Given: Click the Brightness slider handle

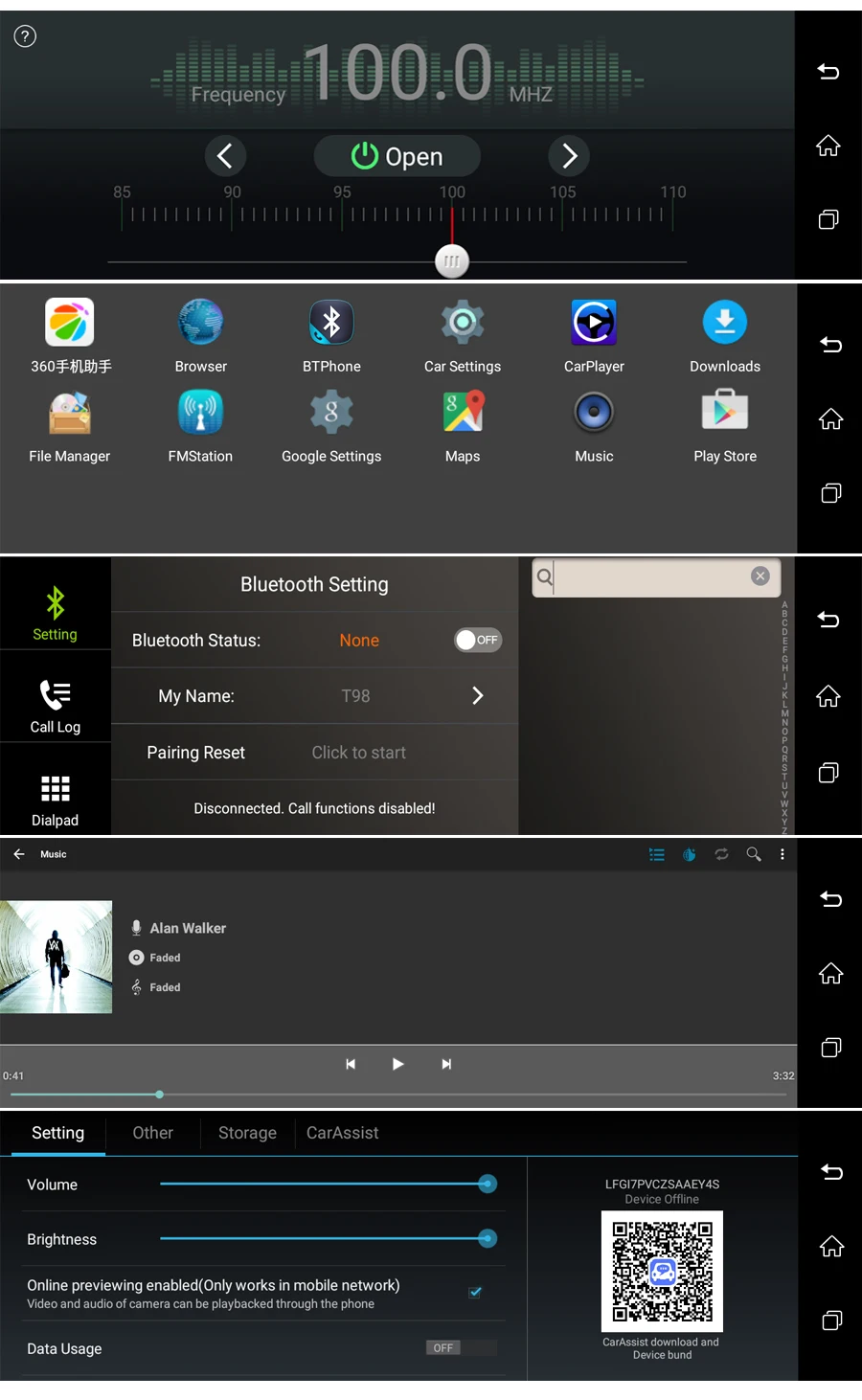Looking at the screenshot, I should 488,1238.
